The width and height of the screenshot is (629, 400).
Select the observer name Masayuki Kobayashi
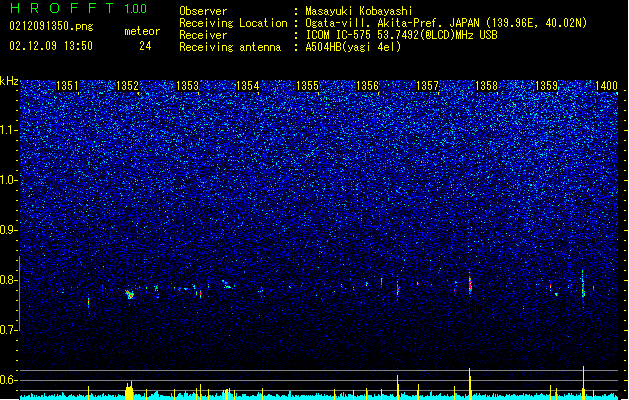pyautogui.click(x=359, y=11)
